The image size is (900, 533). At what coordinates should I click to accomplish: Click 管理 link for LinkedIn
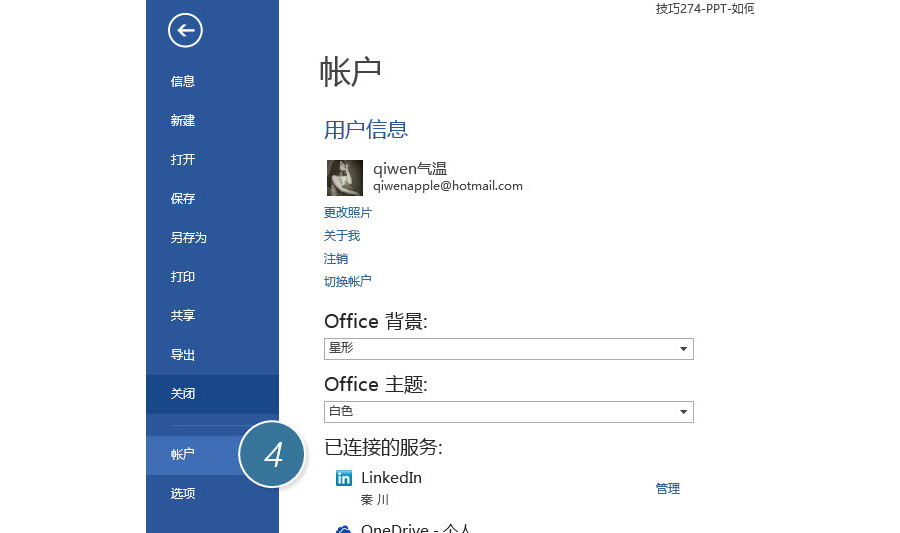click(x=668, y=488)
